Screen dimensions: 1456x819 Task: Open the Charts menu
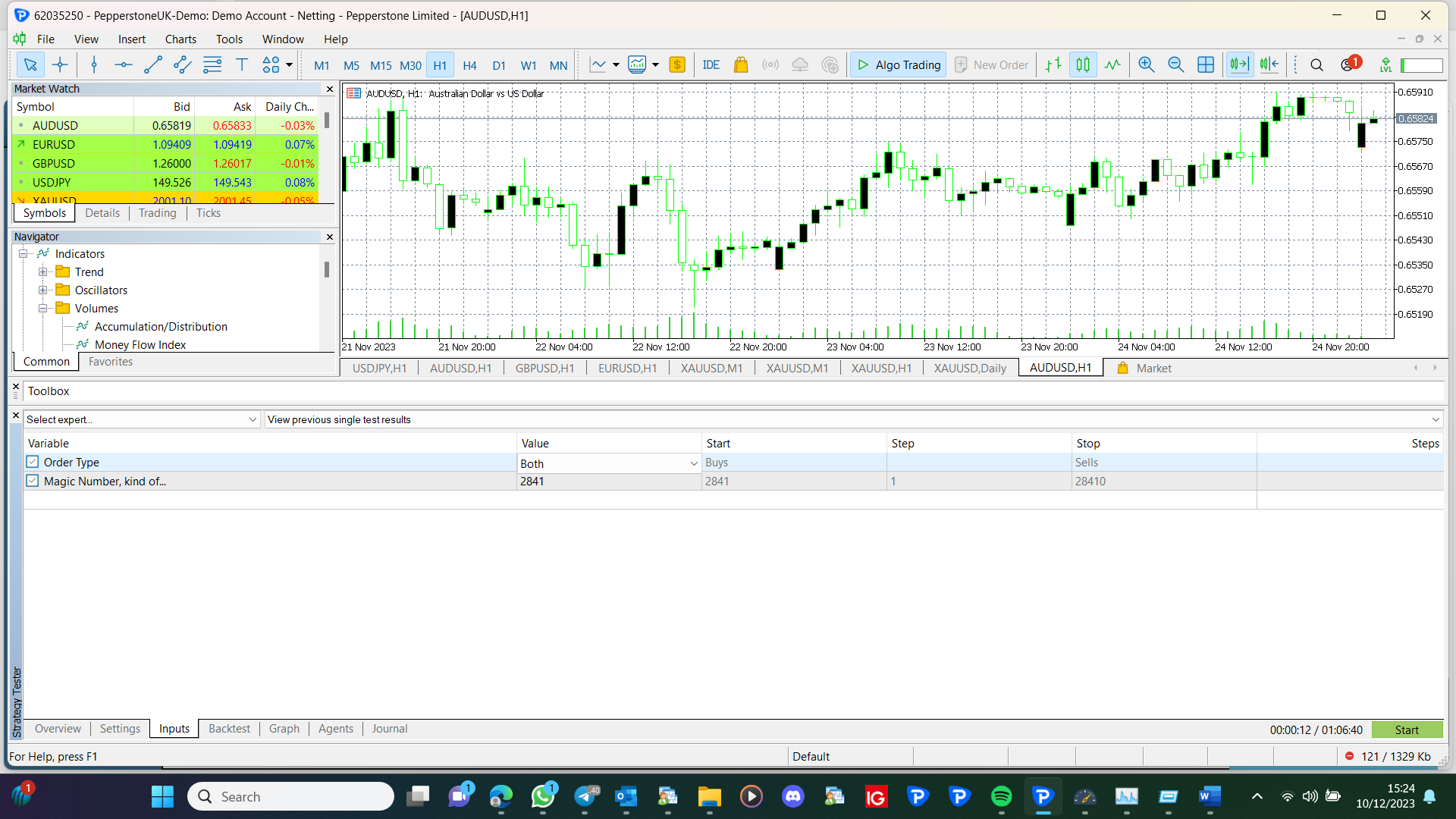pos(180,39)
